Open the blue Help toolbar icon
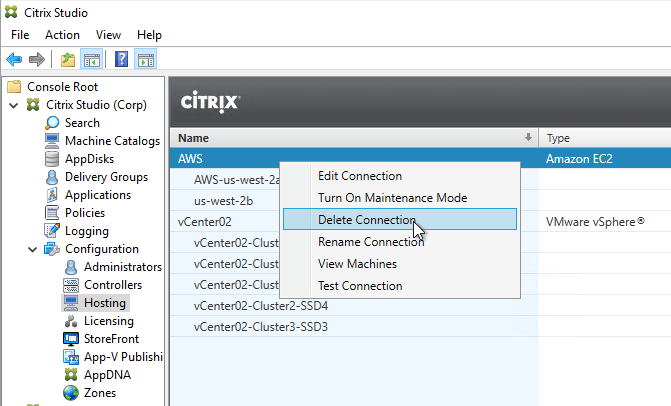Screen dimensions: 671x406 [x=121, y=59]
